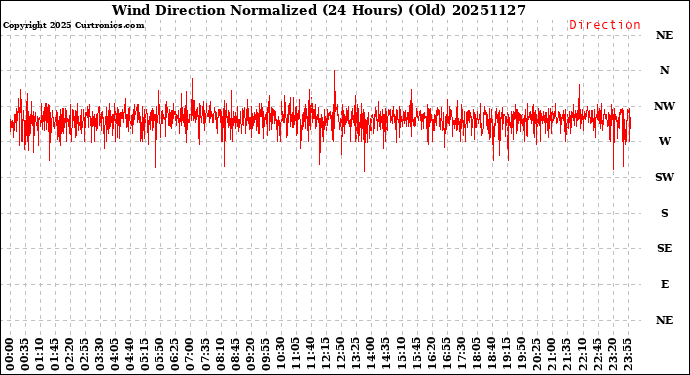Choose the "14:35" time label

pyautogui.click(x=386, y=355)
